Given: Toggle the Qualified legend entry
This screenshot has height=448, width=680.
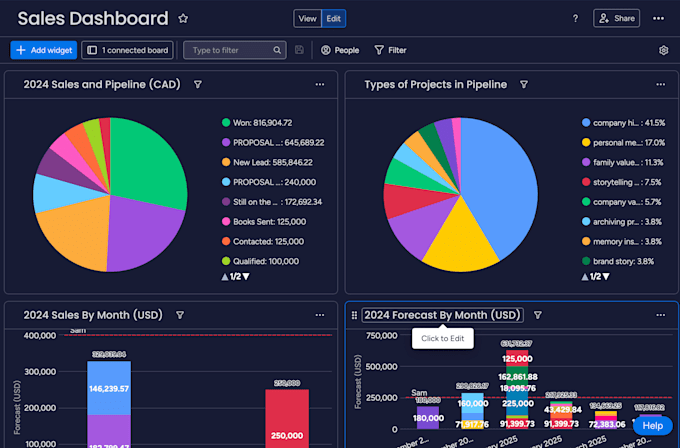Looking at the screenshot, I should (x=260, y=261).
